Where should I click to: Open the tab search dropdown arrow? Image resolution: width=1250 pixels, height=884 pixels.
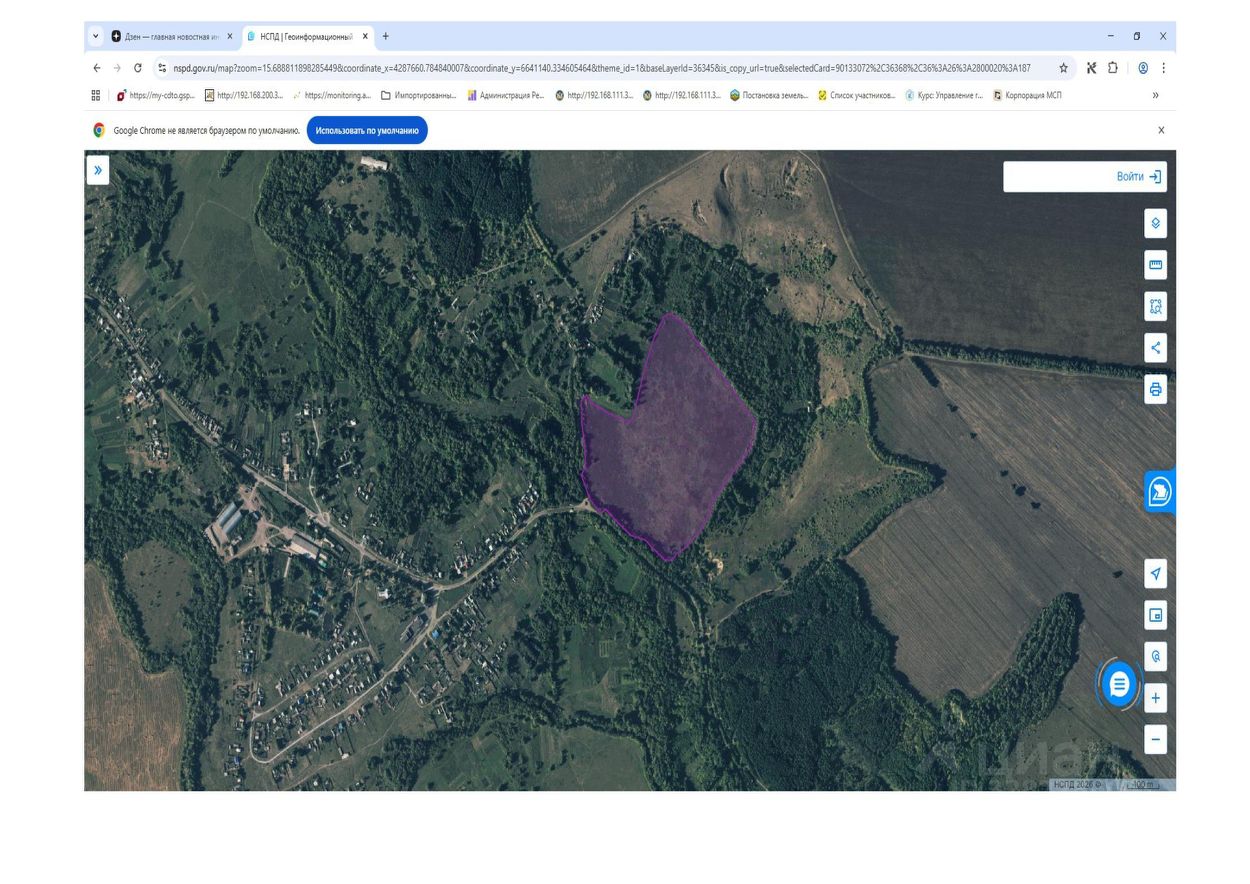(x=96, y=37)
